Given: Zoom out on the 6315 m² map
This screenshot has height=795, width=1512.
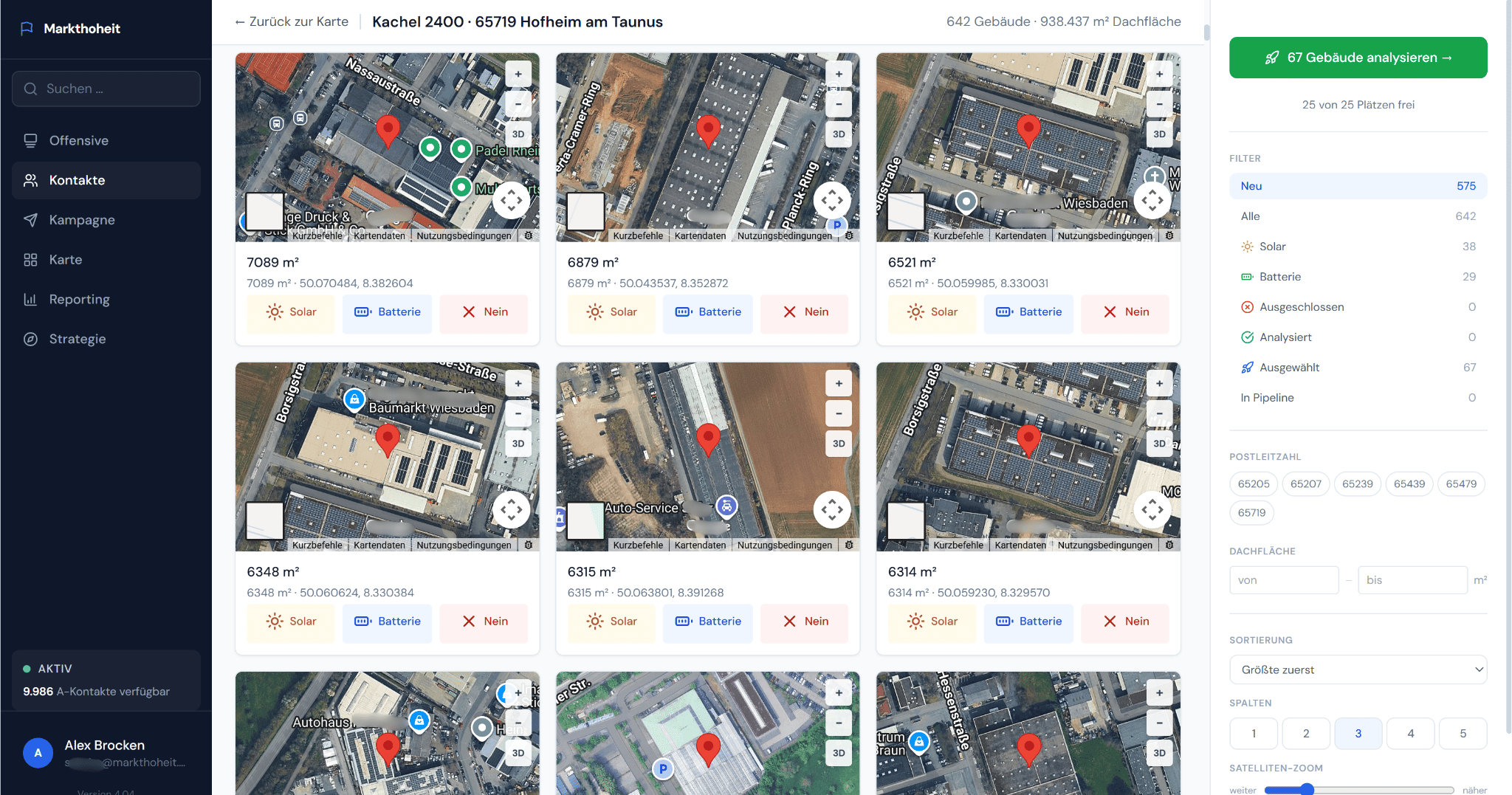Looking at the screenshot, I should [839, 413].
